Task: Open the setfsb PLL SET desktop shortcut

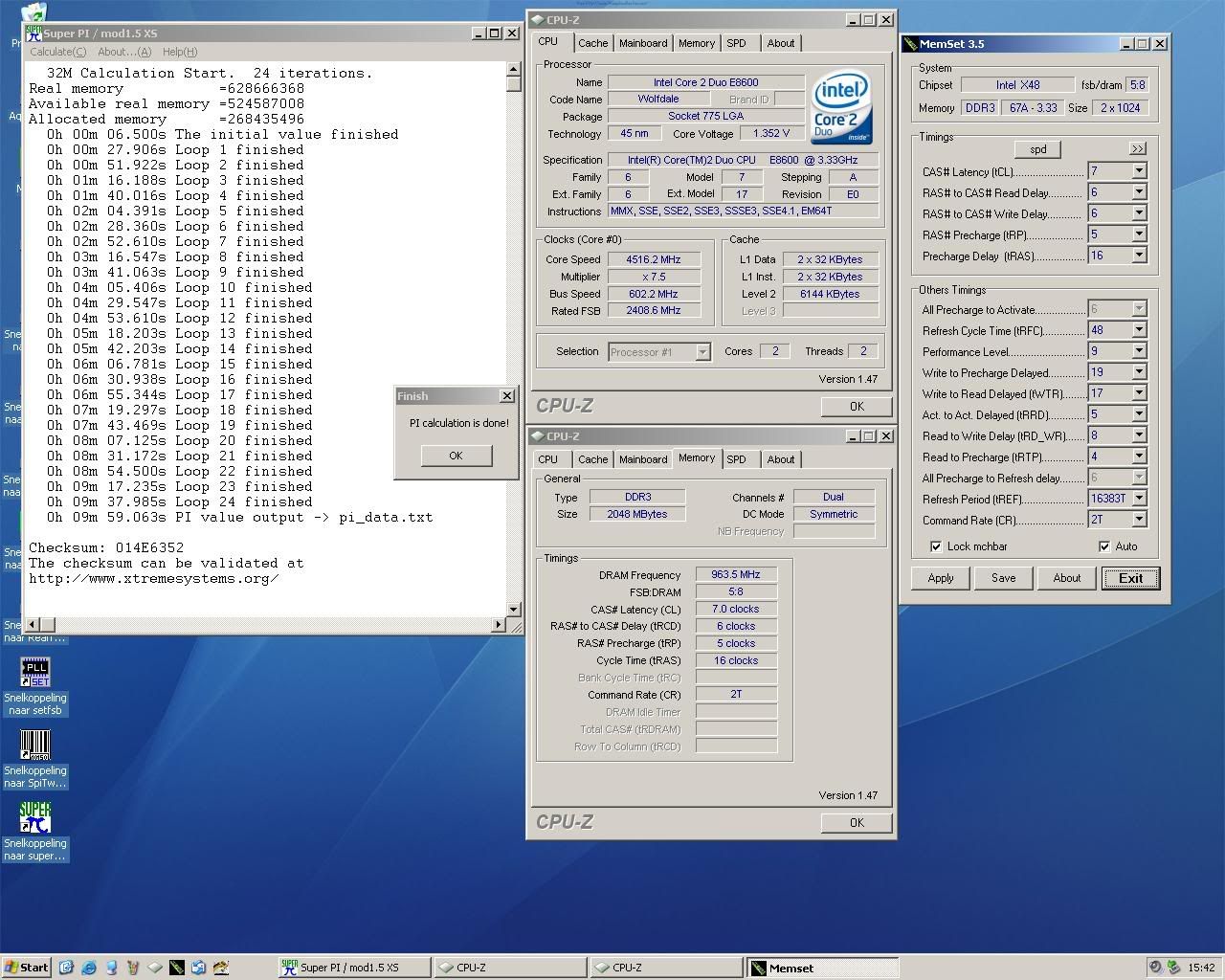Action: pos(35,672)
